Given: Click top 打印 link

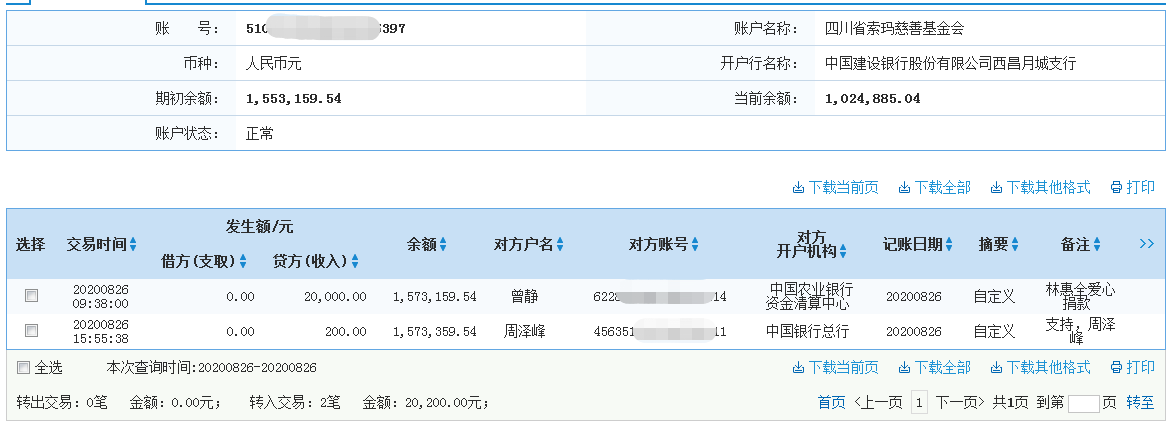Looking at the screenshot, I should pyautogui.click(x=1132, y=188).
